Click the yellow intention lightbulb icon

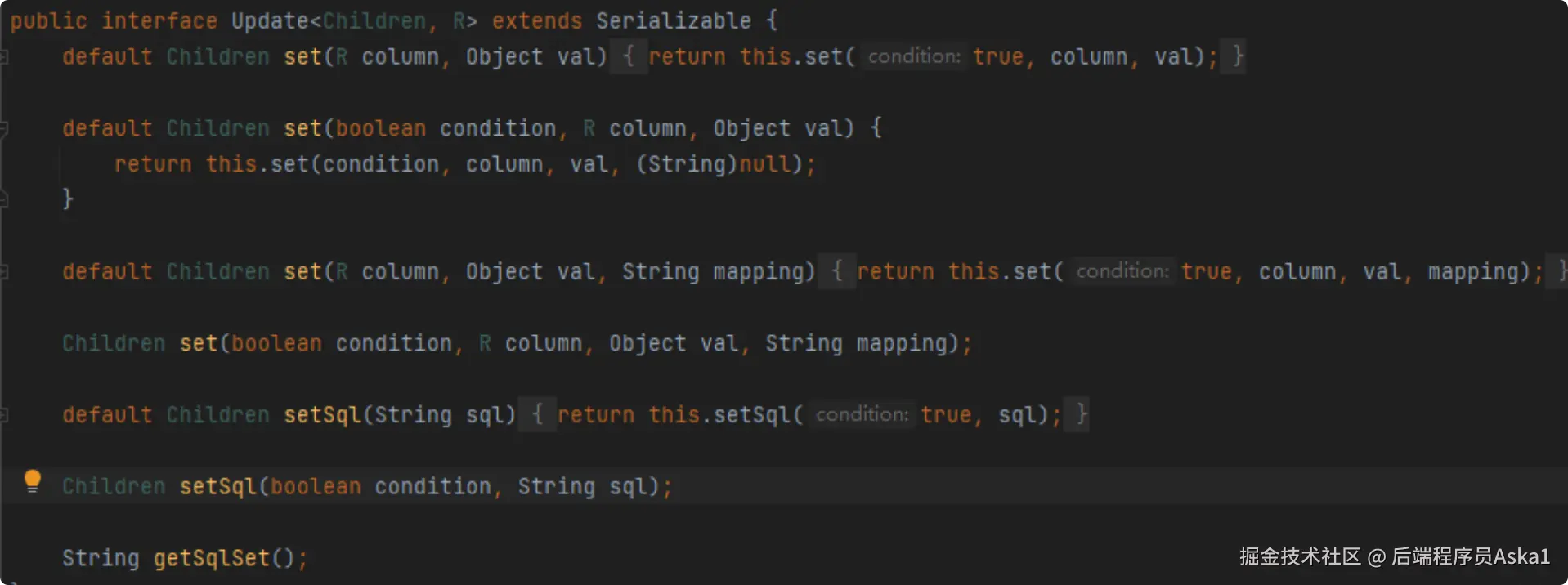coord(33,480)
